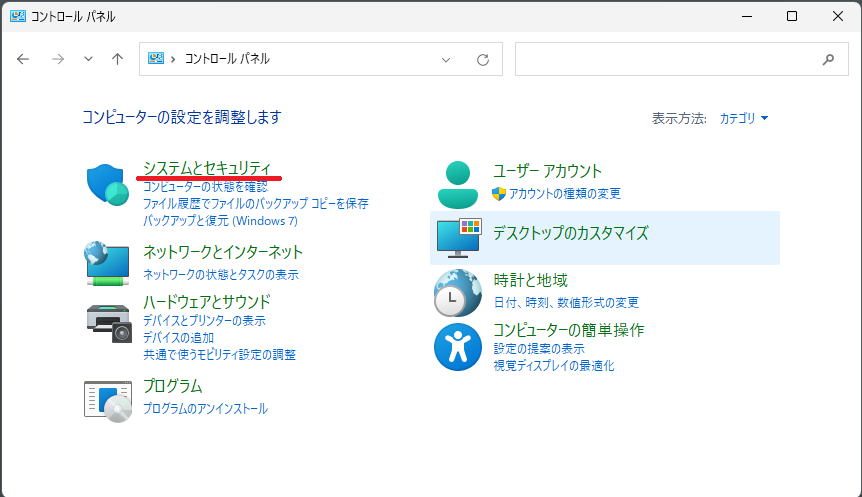Viewport: 862px width, 497px height.
Task: Click デバイスとプリンターの表示 link
Action: click(205, 321)
